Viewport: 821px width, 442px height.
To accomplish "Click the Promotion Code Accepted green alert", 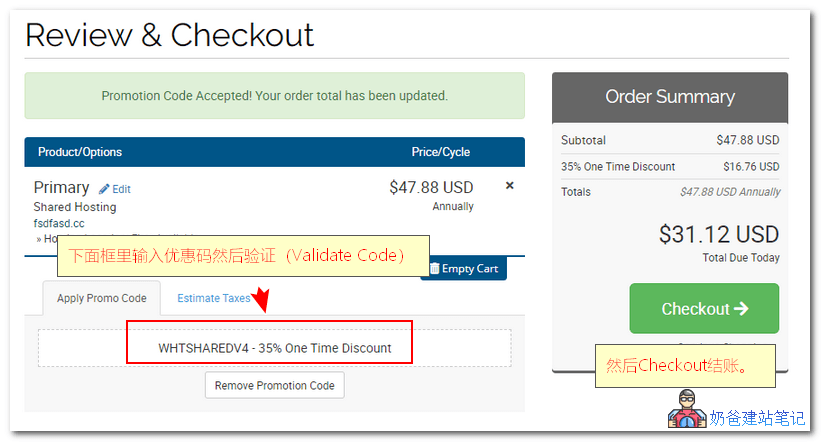I will click(x=274, y=96).
